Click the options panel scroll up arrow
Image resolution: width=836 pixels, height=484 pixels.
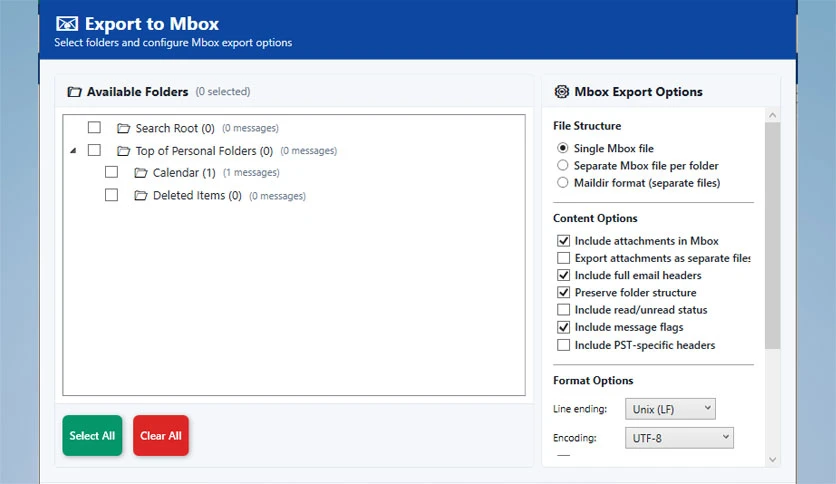pyautogui.click(x=773, y=115)
